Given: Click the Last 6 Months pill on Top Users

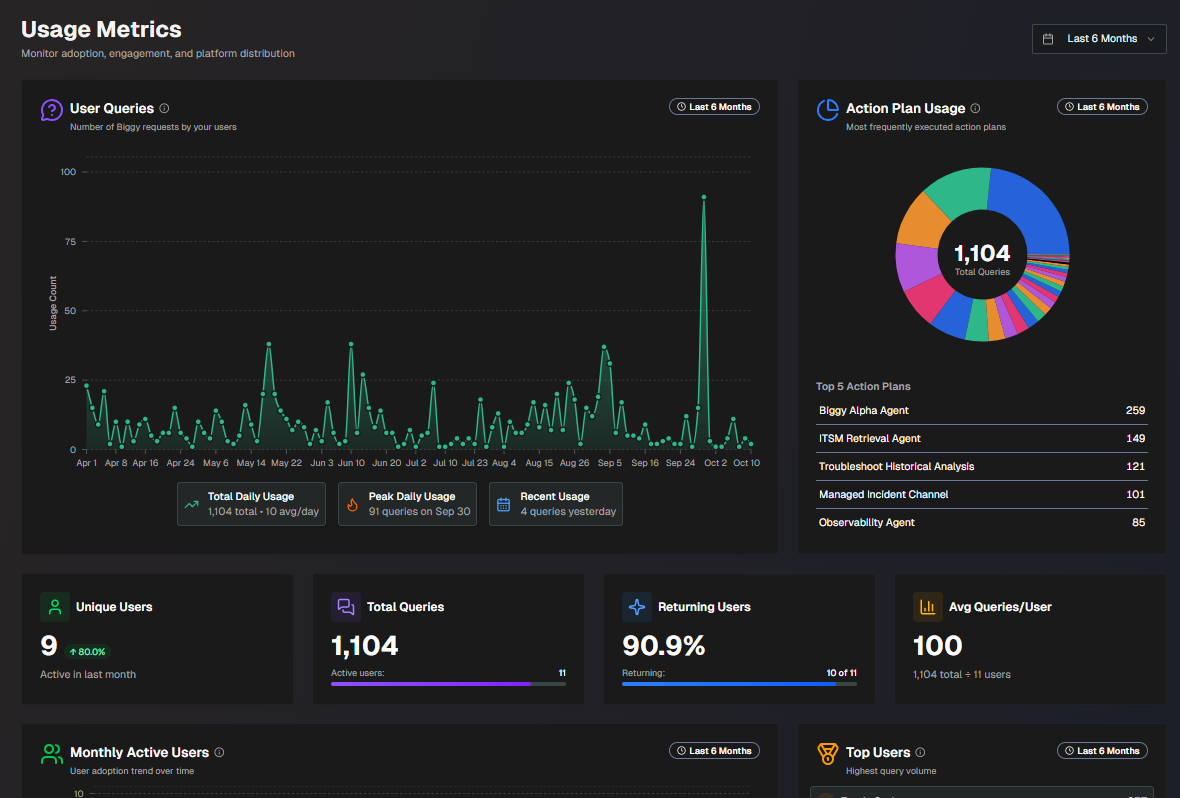Looking at the screenshot, I should click(x=1102, y=750).
